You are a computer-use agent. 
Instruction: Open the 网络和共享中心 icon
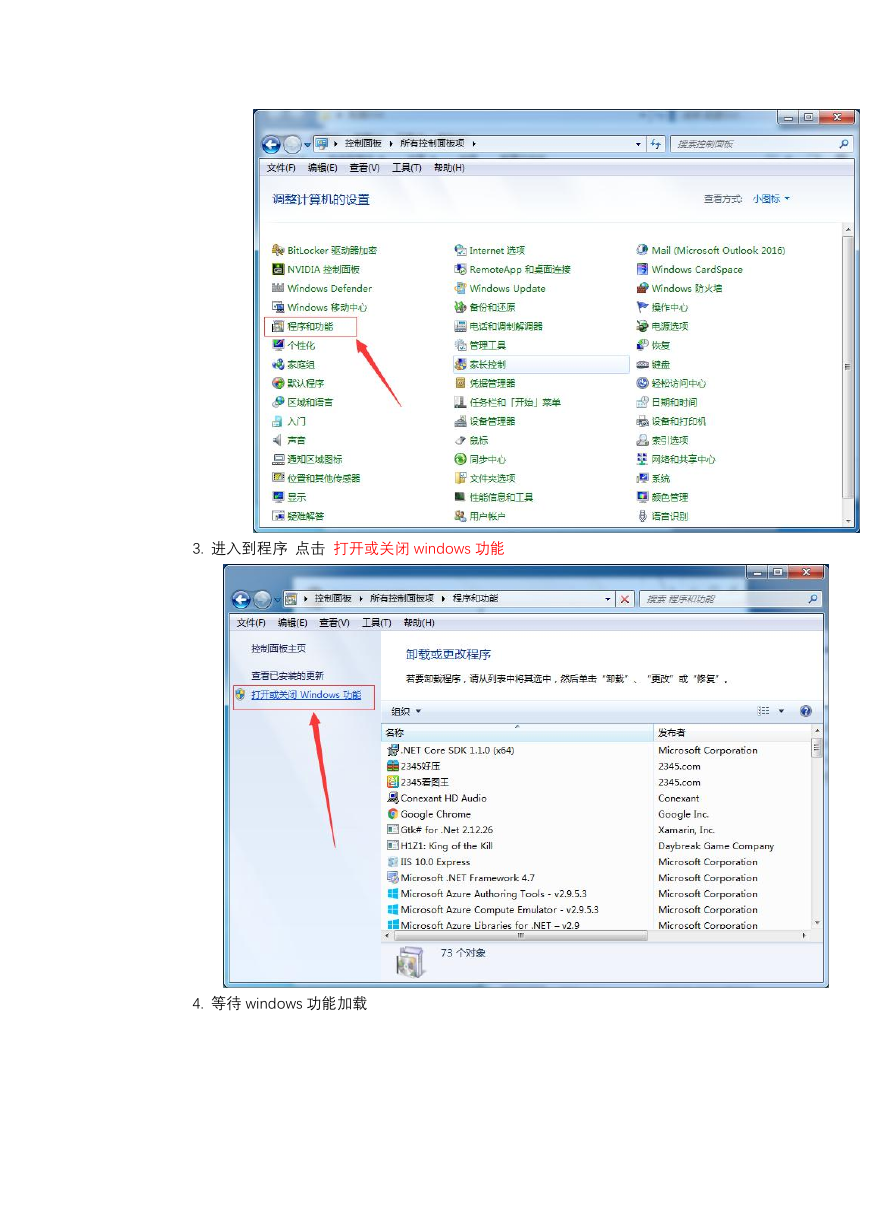tap(643, 459)
